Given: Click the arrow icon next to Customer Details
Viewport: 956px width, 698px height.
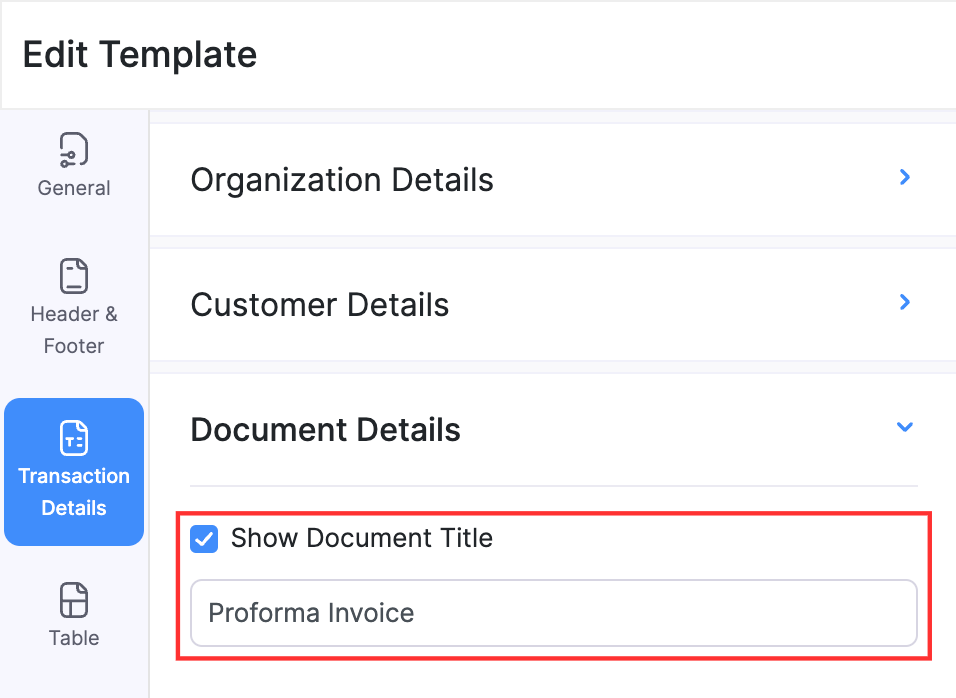Looking at the screenshot, I should [x=904, y=302].
